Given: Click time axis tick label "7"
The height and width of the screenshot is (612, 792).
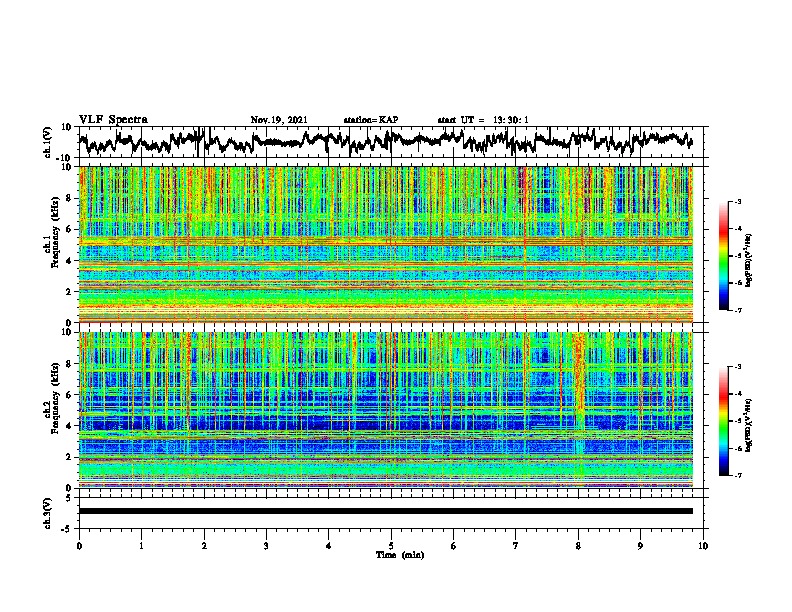Looking at the screenshot, I should coord(516,546).
